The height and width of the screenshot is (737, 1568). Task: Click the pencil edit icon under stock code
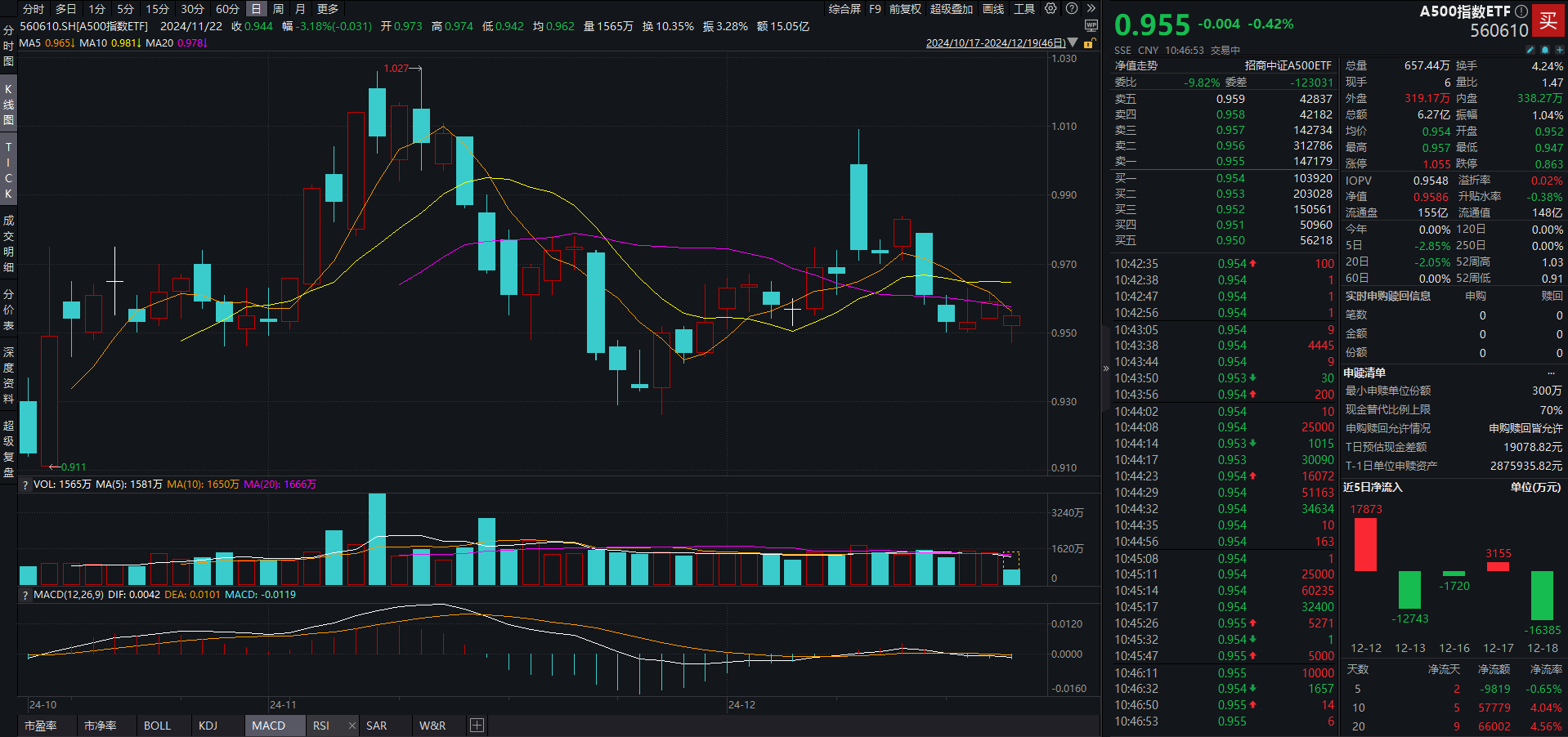1530,50
